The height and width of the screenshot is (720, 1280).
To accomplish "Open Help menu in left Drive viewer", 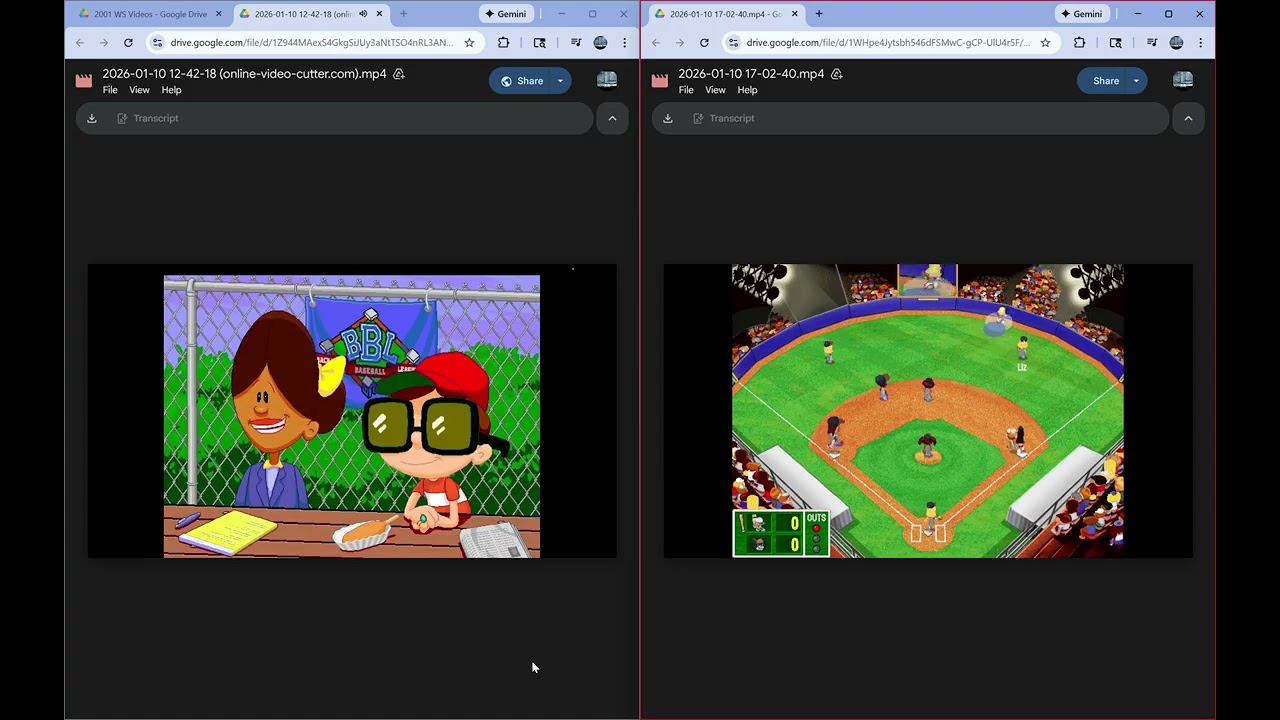I will point(171,90).
